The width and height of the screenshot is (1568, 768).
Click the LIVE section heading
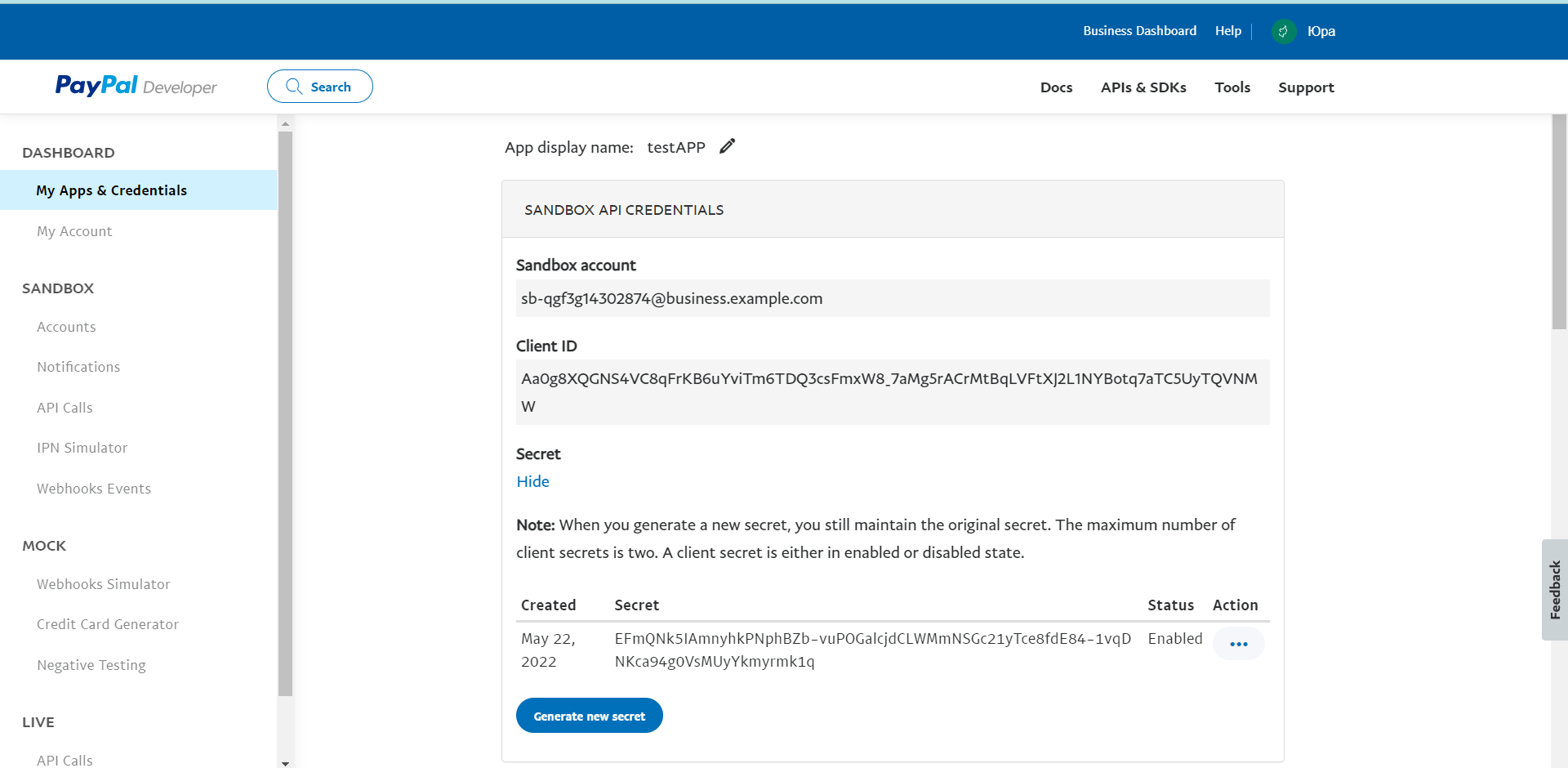tap(38, 722)
